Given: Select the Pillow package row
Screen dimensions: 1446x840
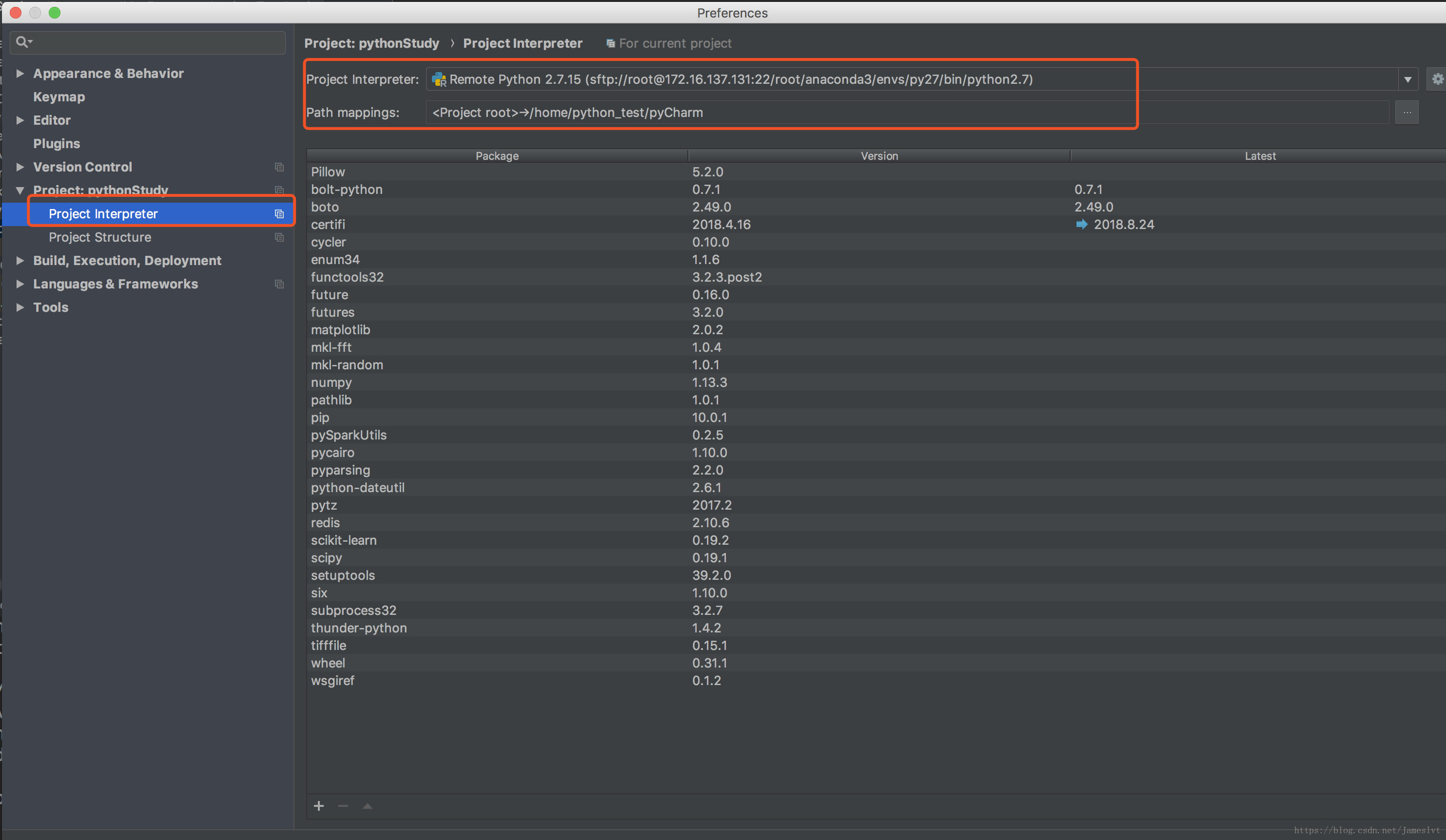Looking at the screenshot, I should (x=876, y=172).
